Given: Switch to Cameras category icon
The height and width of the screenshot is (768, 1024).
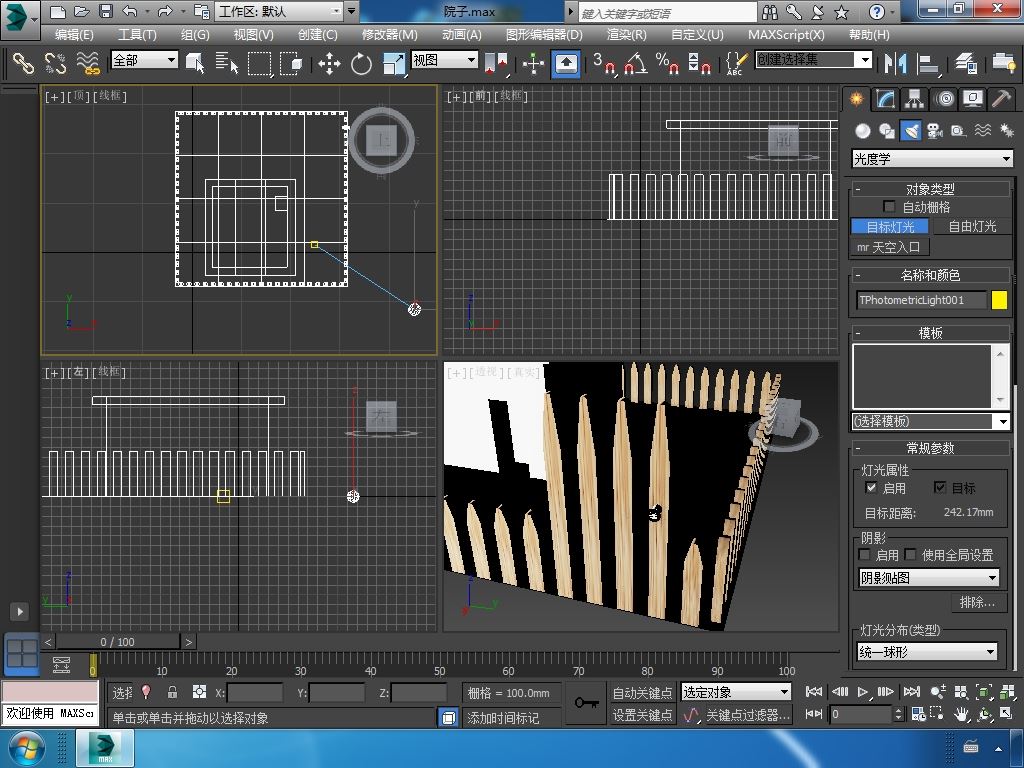Looking at the screenshot, I should 934,131.
